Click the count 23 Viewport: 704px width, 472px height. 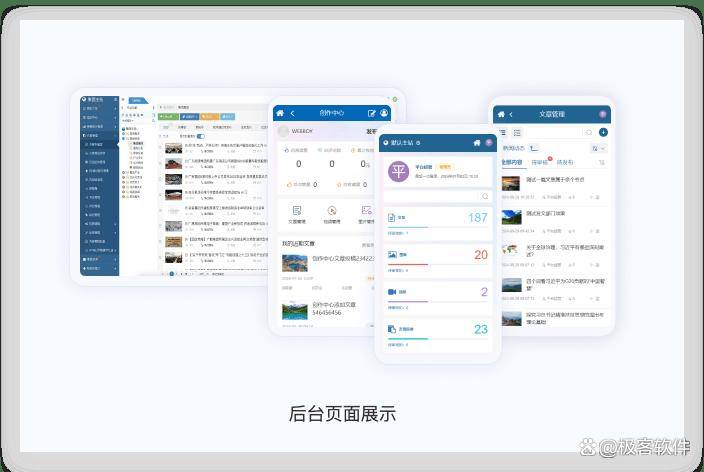coord(481,329)
